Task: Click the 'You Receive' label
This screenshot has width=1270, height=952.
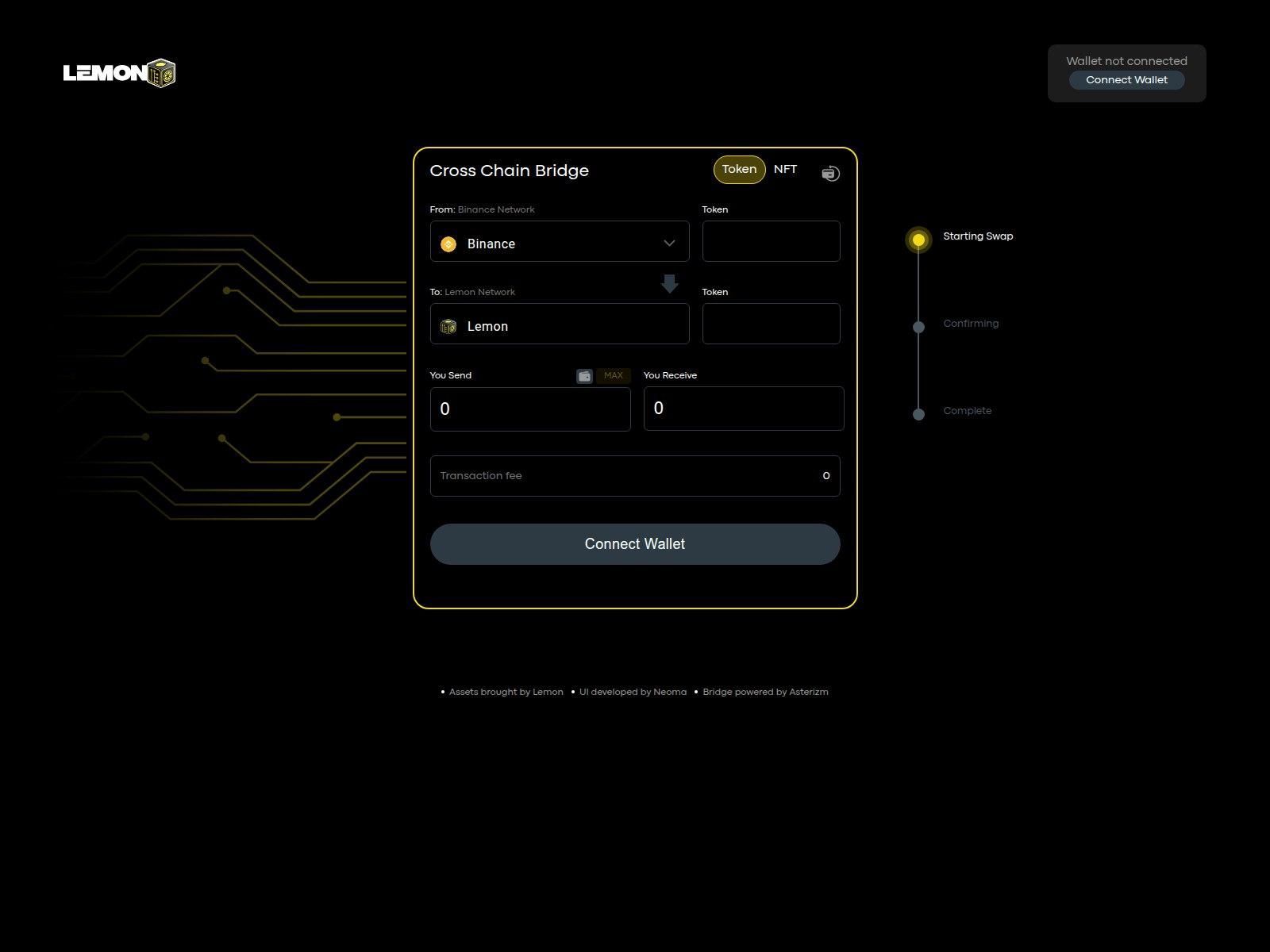Action: pyautogui.click(x=670, y=375)
